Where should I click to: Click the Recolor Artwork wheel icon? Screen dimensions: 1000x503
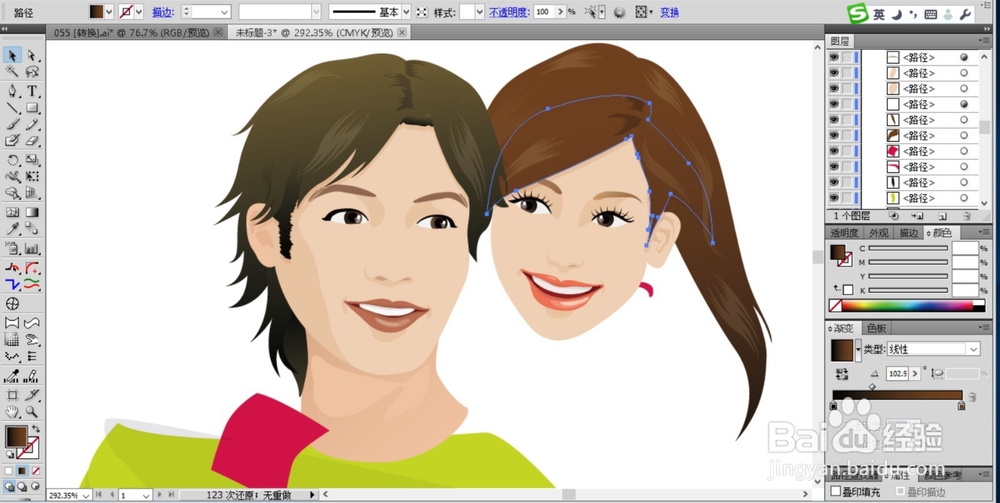pos(619,12)
